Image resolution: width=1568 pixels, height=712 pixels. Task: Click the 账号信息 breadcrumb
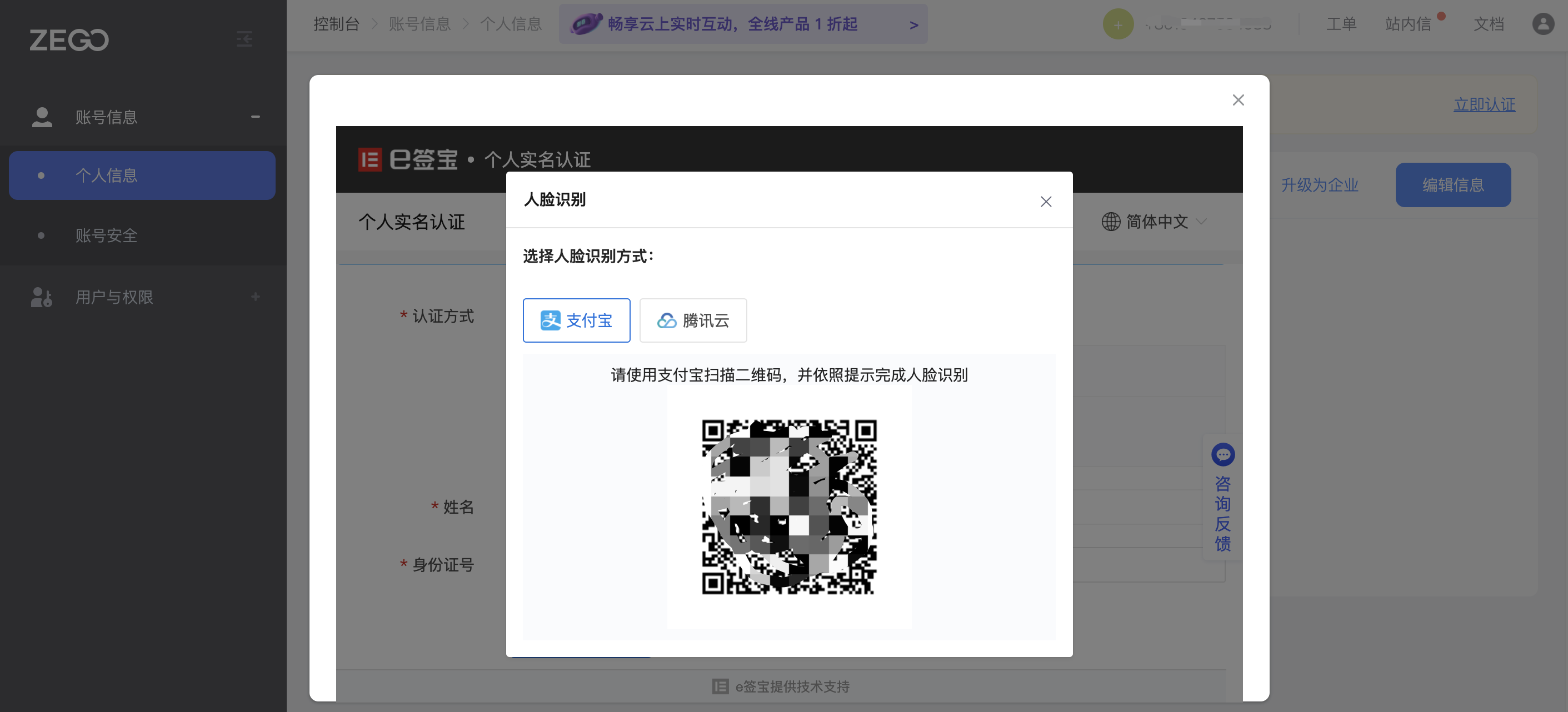(420, 24)
